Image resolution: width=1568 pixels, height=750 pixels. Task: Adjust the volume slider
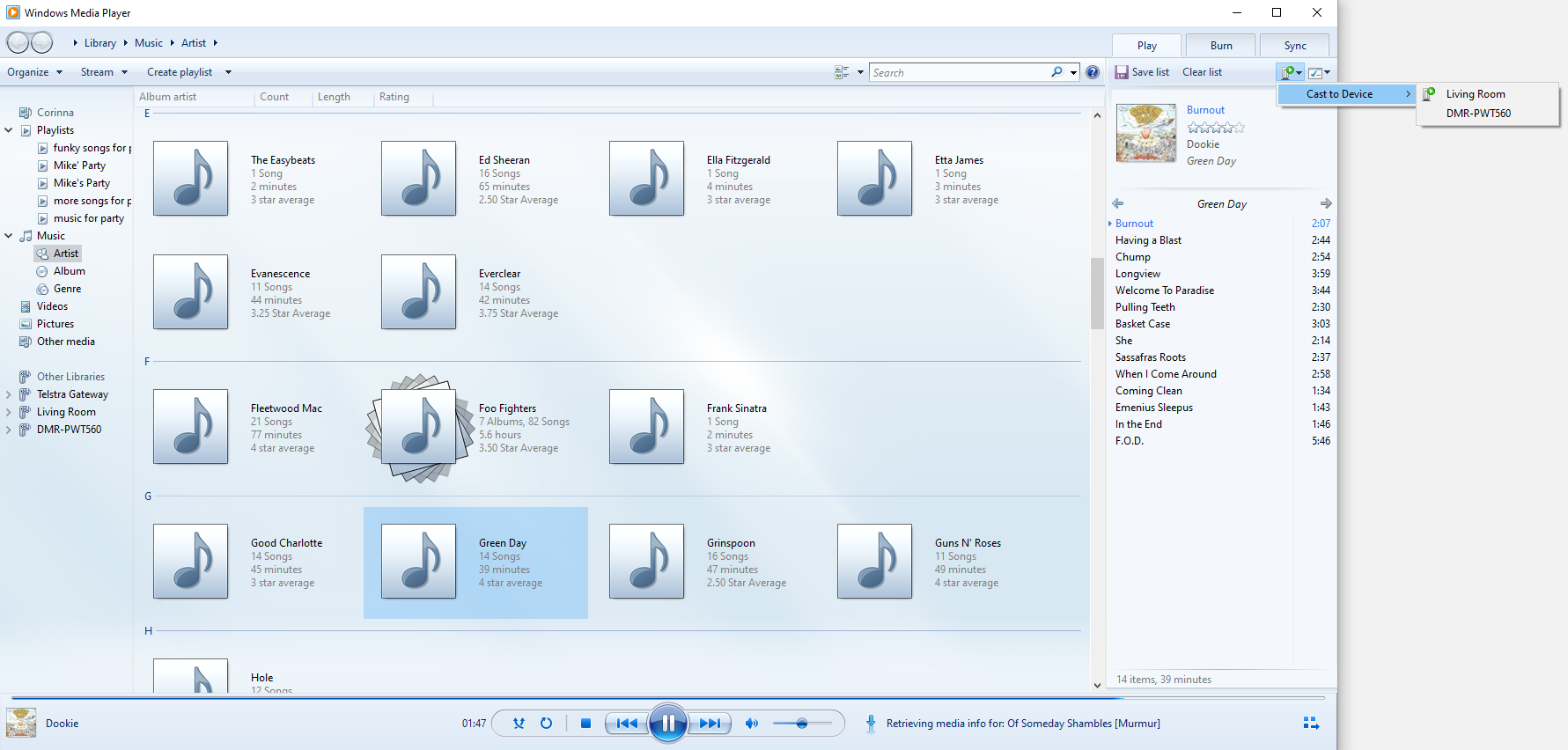[802, 724]
